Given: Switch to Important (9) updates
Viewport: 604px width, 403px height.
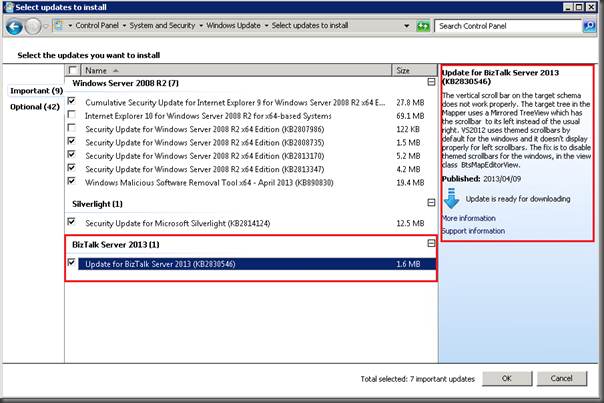Looking at the screenshot, I should [x=36, y=91].
